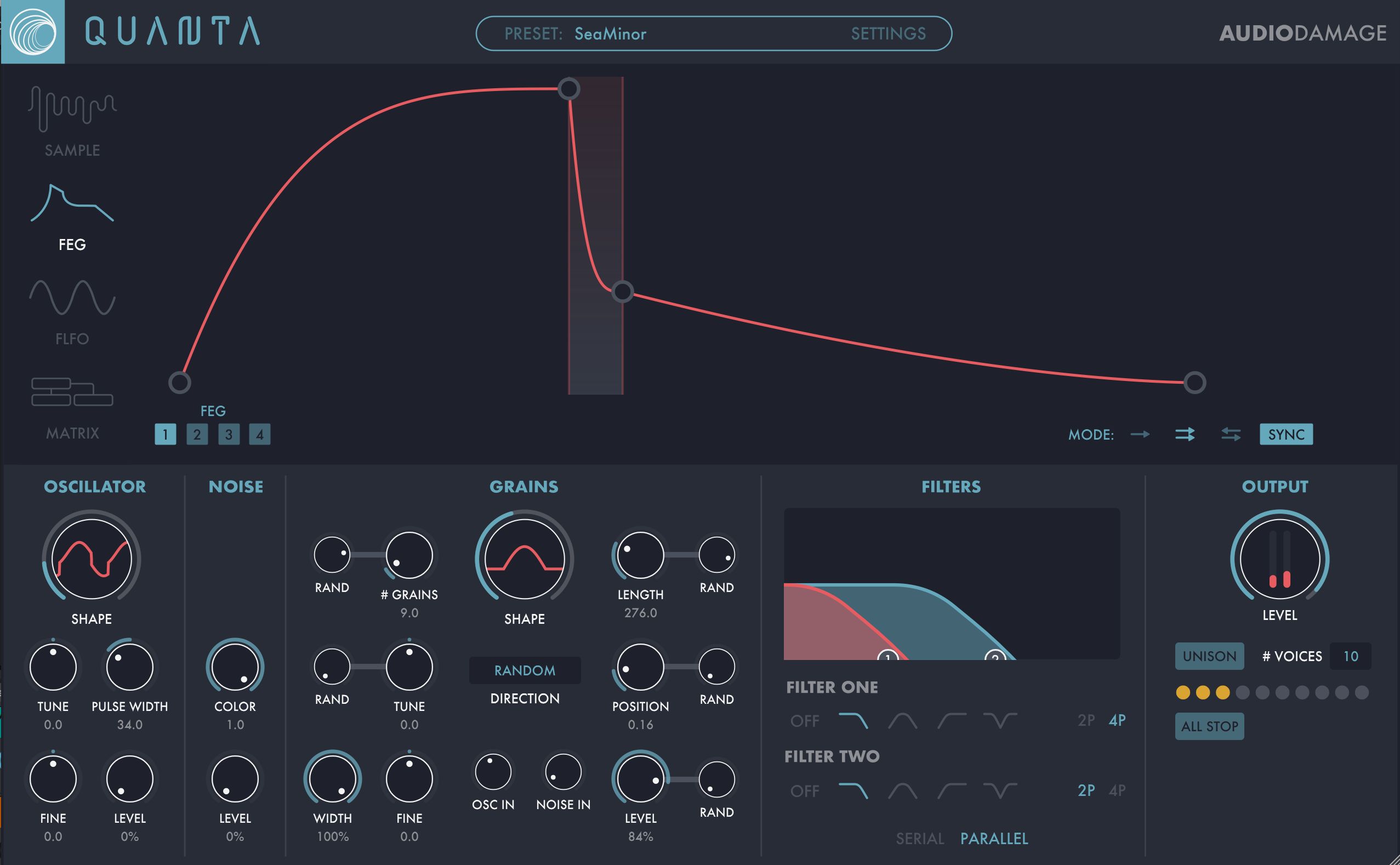Set Filter One to highpass shape
This screenshot has width=1400, height=865.
[x=952, y=721]
